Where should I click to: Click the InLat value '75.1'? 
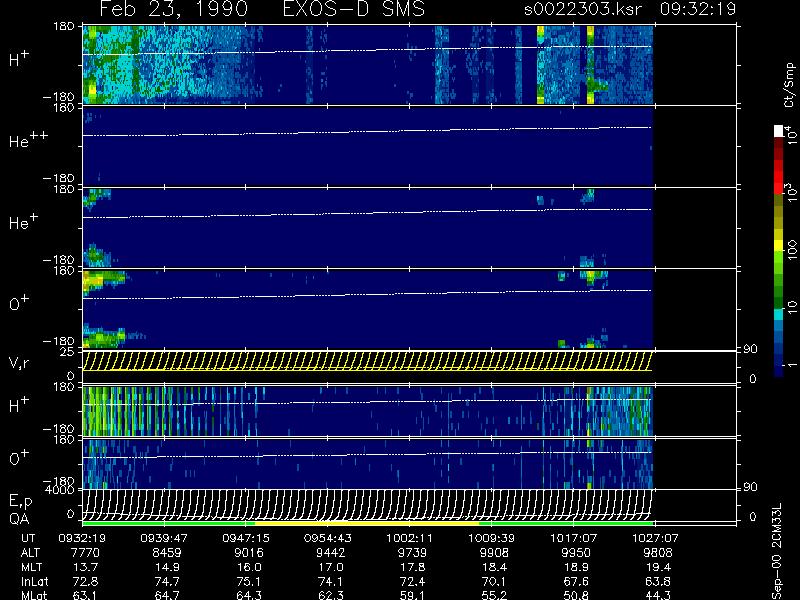(x=249, y=582)
